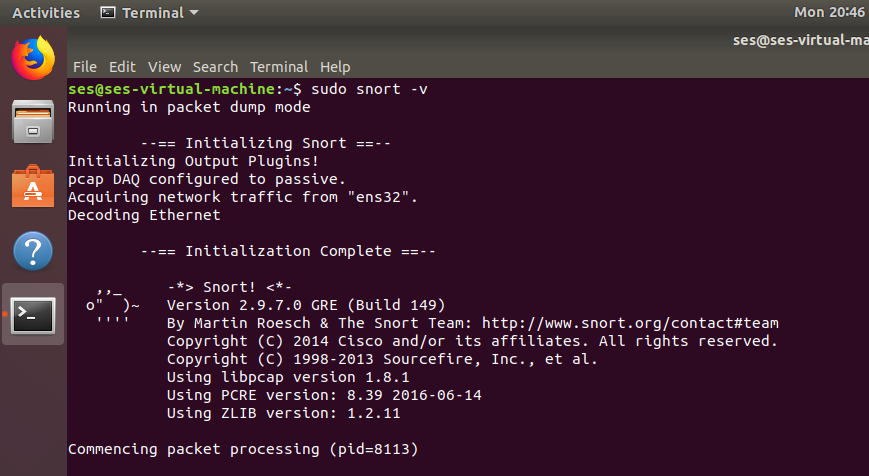Click the snort.org contact URL
Image resolution: width=869 pixels, height=476 pixels.
coord(630,323)
